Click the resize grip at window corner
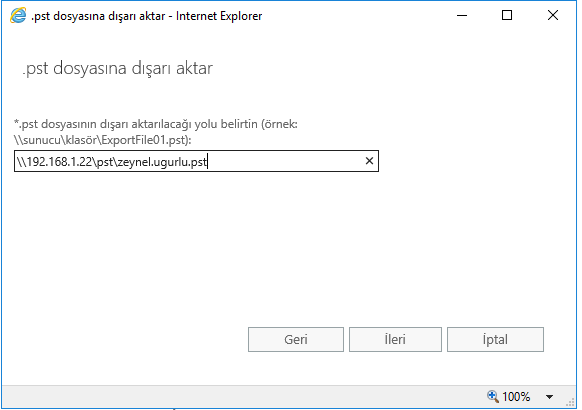Screen dimensions: 582x410 click(x=570, y=403)
